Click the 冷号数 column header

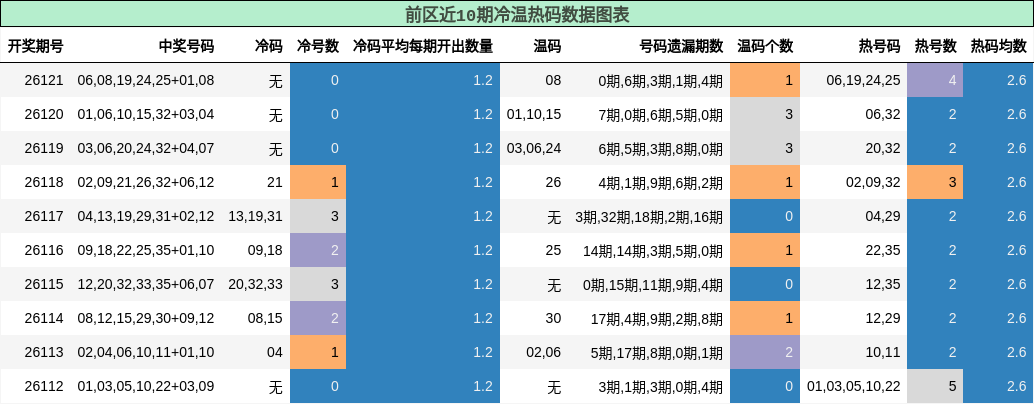pyautogui.click(x=318, y=46)
